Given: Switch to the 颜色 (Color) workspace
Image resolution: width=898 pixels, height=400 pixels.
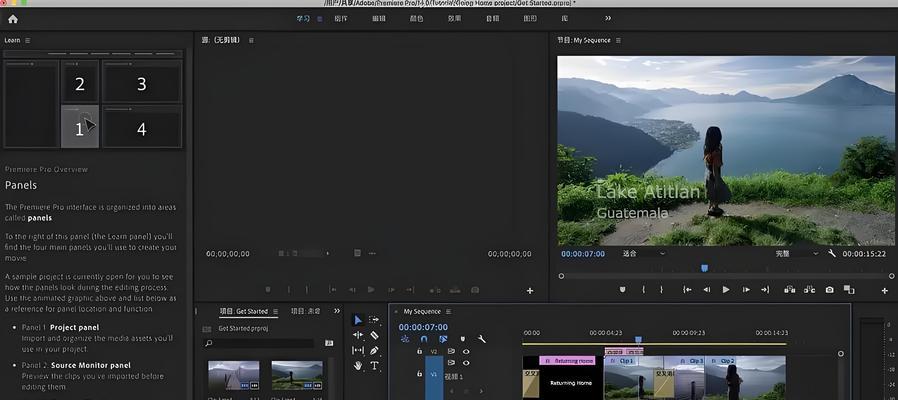Looking at the screenshot, I should pos(416,18).
